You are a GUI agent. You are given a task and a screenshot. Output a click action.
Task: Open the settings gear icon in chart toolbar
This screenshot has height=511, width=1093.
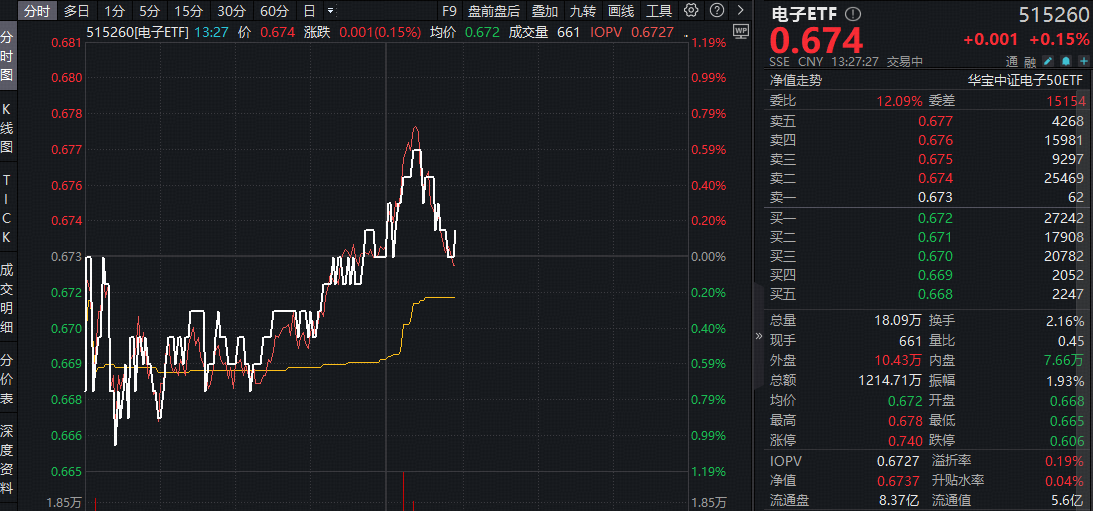click(691, 11)
